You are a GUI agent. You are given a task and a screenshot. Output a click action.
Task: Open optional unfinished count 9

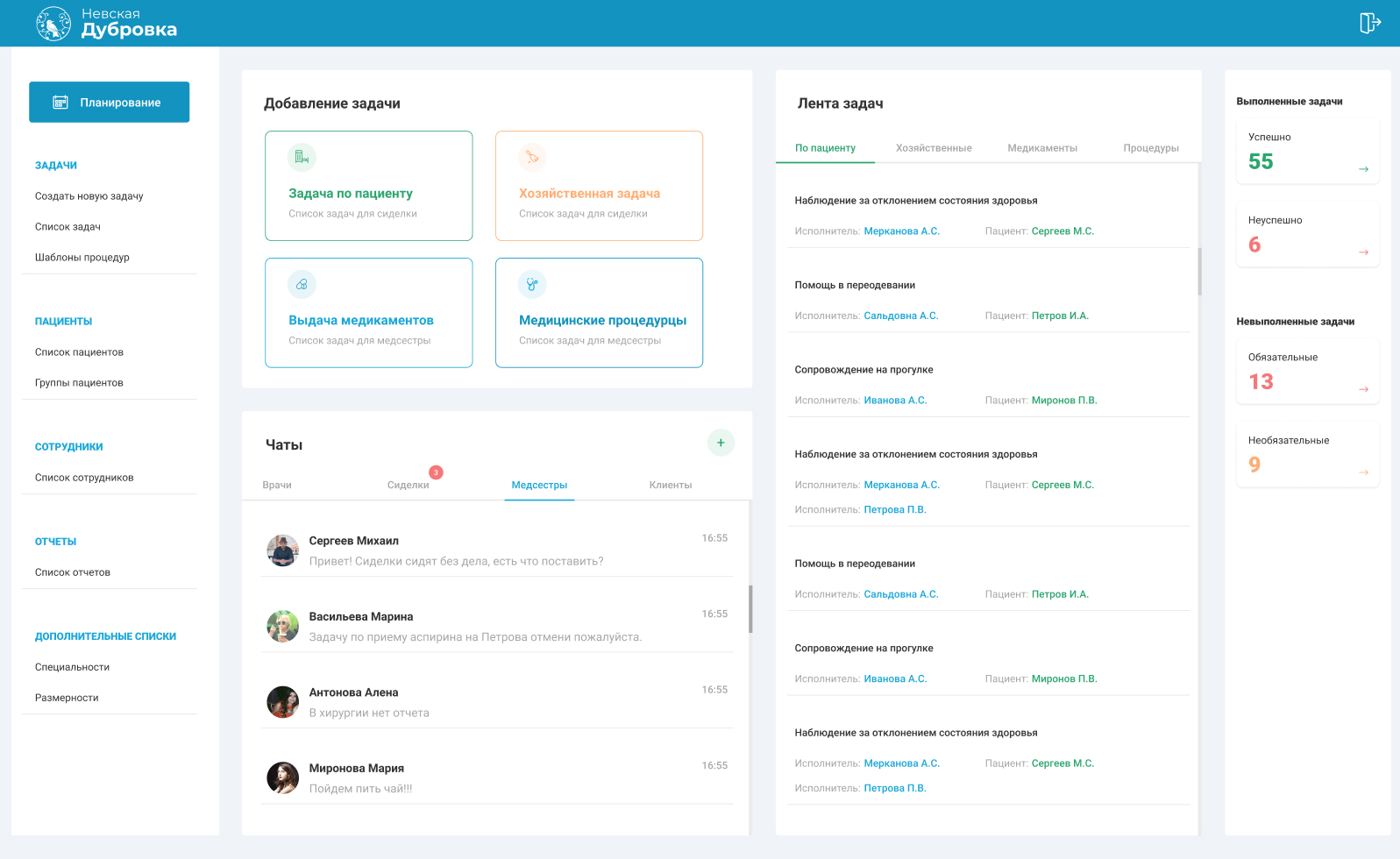coord(1254,465)
